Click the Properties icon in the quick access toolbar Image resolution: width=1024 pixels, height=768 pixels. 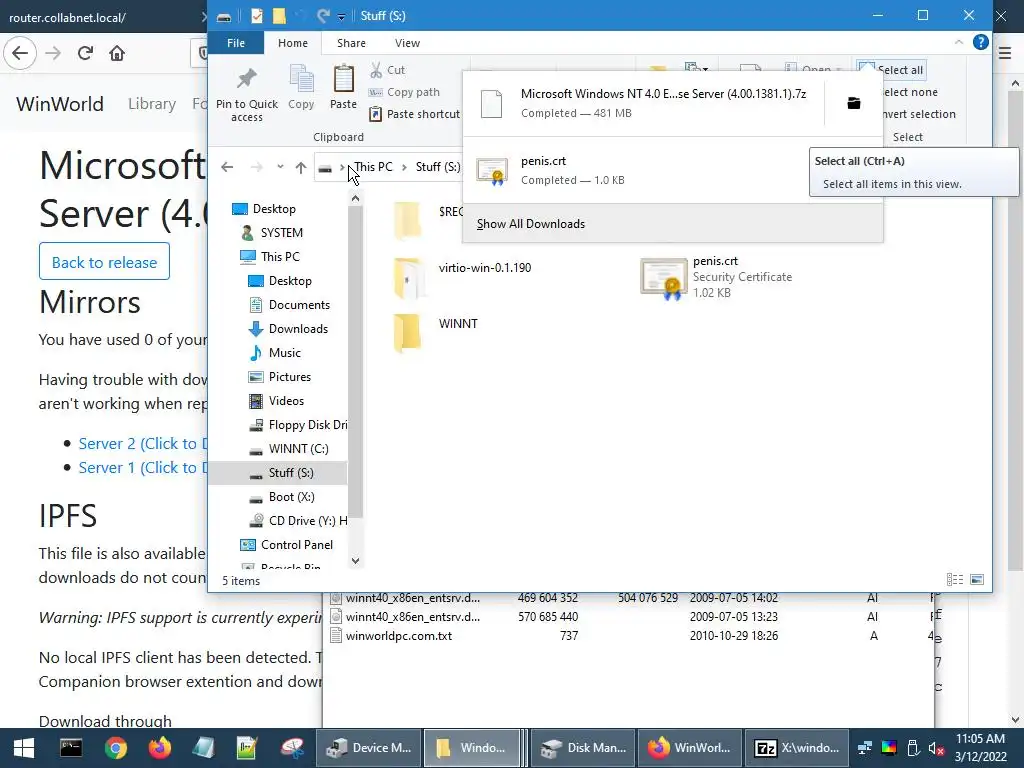coord(257,16)
